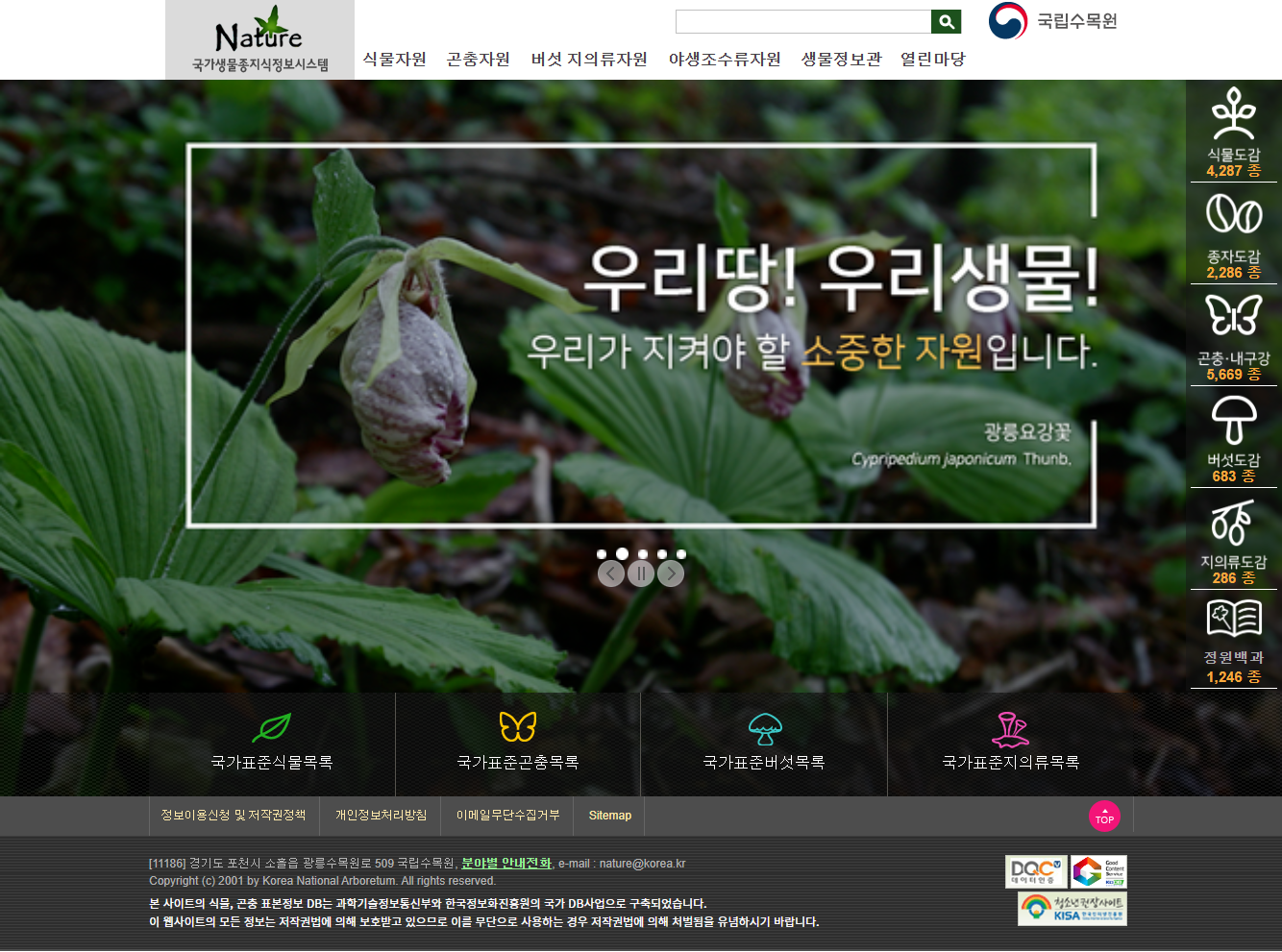Click the Nature site logo
Screen dimensions: 1282x952
[259, 39]
